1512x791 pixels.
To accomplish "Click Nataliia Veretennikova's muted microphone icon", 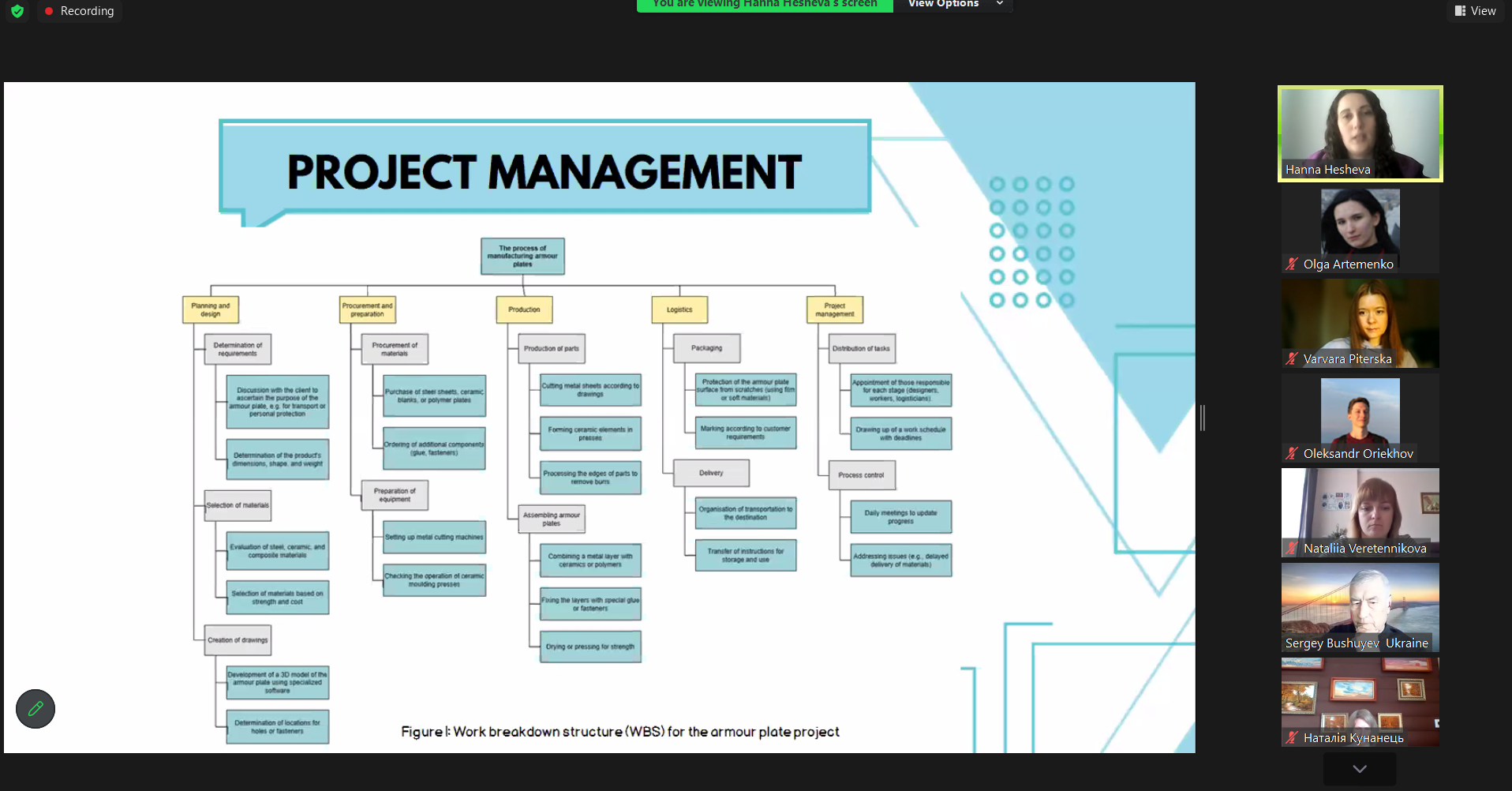I will tap(1292, 549).
